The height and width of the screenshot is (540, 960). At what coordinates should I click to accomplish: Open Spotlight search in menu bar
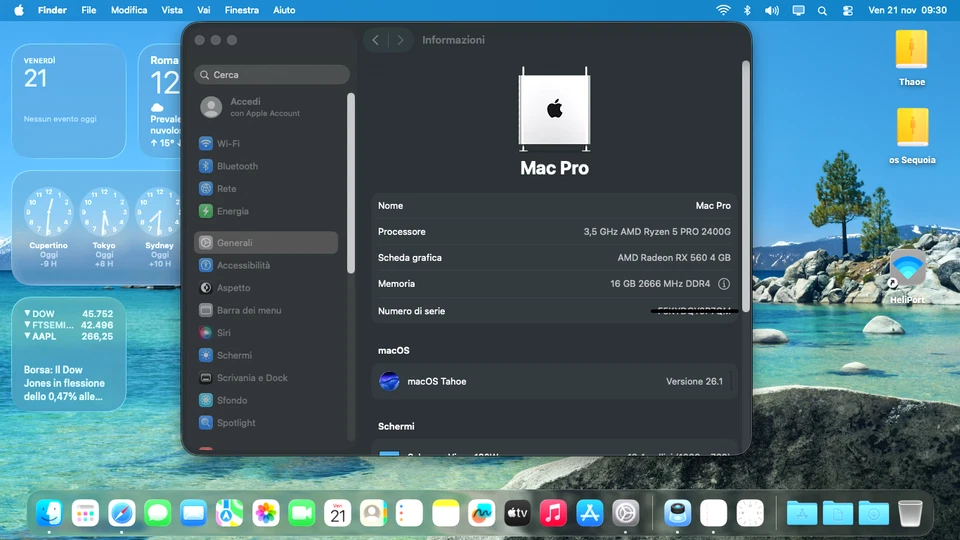click(x=822, y=10)
